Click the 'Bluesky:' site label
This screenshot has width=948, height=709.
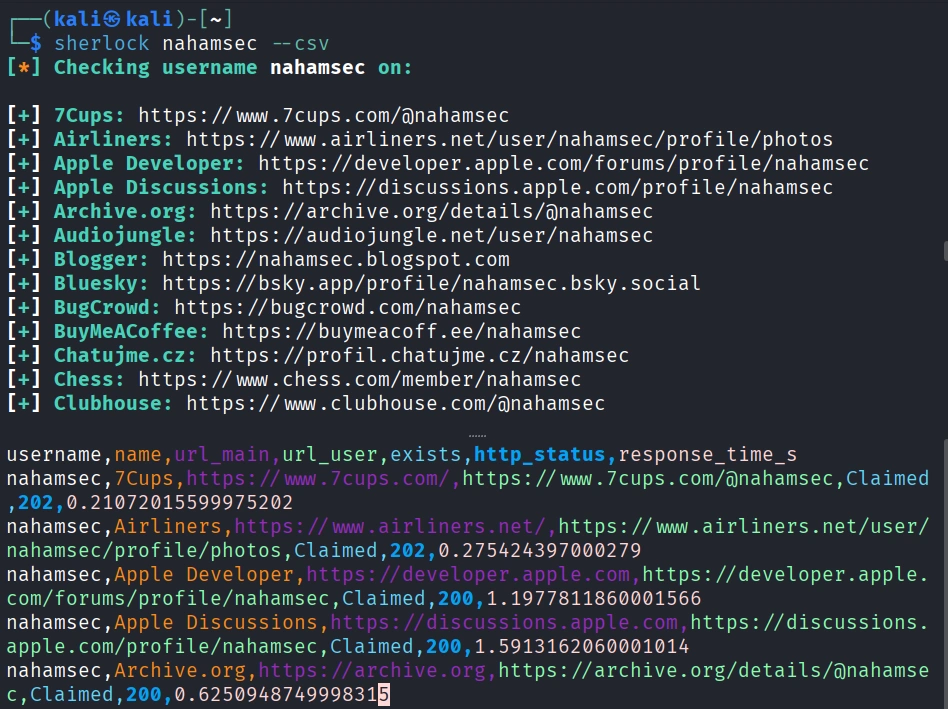pyautogui.click(x=101, y=283)
